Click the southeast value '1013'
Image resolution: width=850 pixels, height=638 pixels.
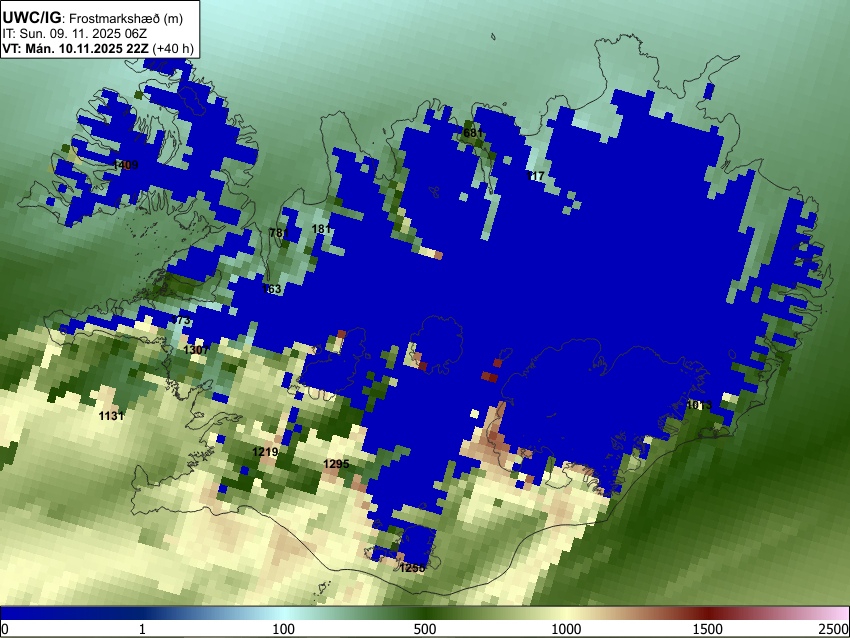[x=699, y=405]
